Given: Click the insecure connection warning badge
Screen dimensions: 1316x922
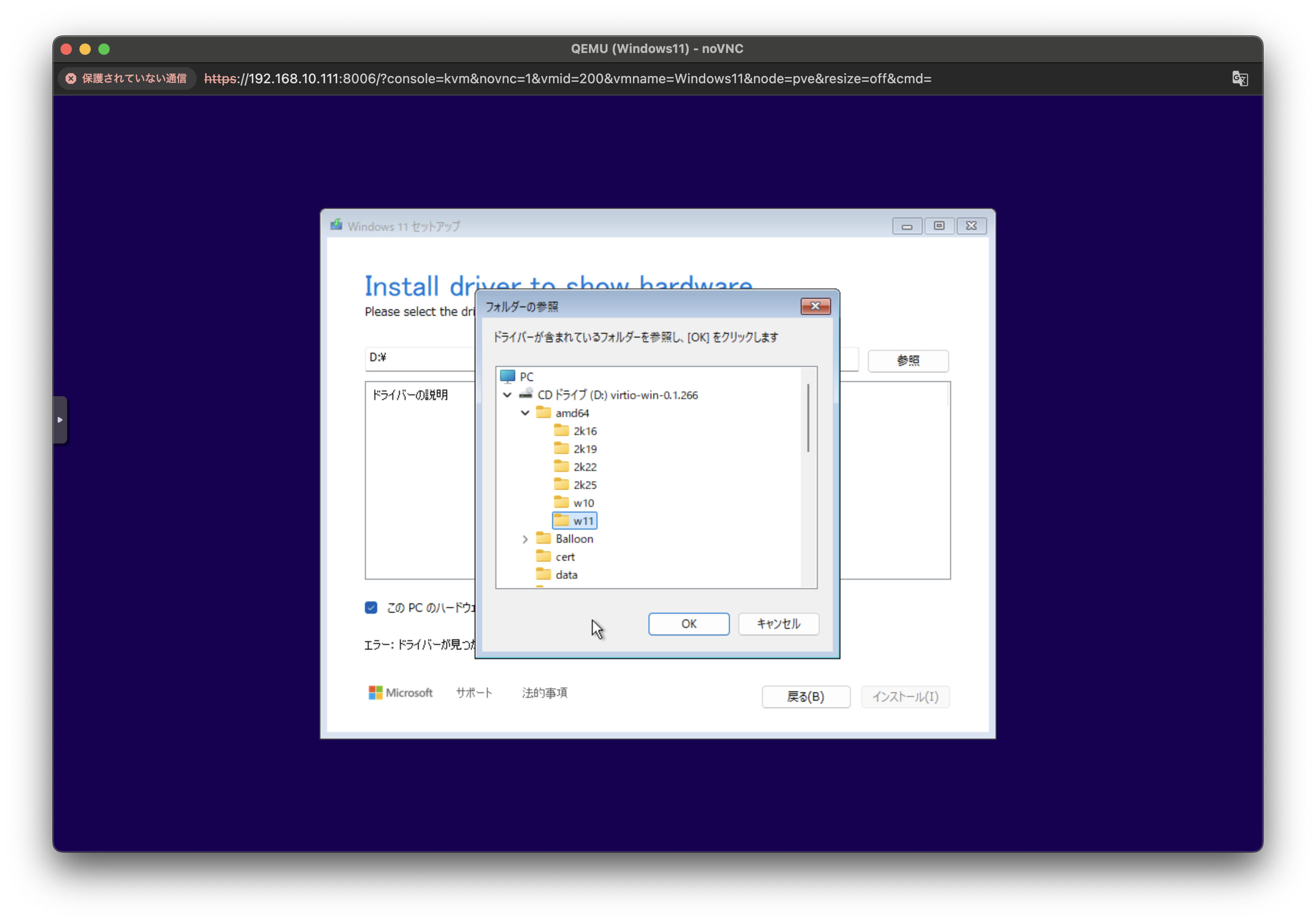Looking at the screenshot, I should 127,78.
